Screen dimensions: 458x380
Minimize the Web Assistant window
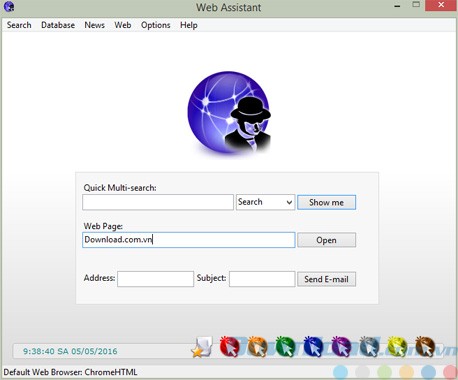tap(397, 6)
